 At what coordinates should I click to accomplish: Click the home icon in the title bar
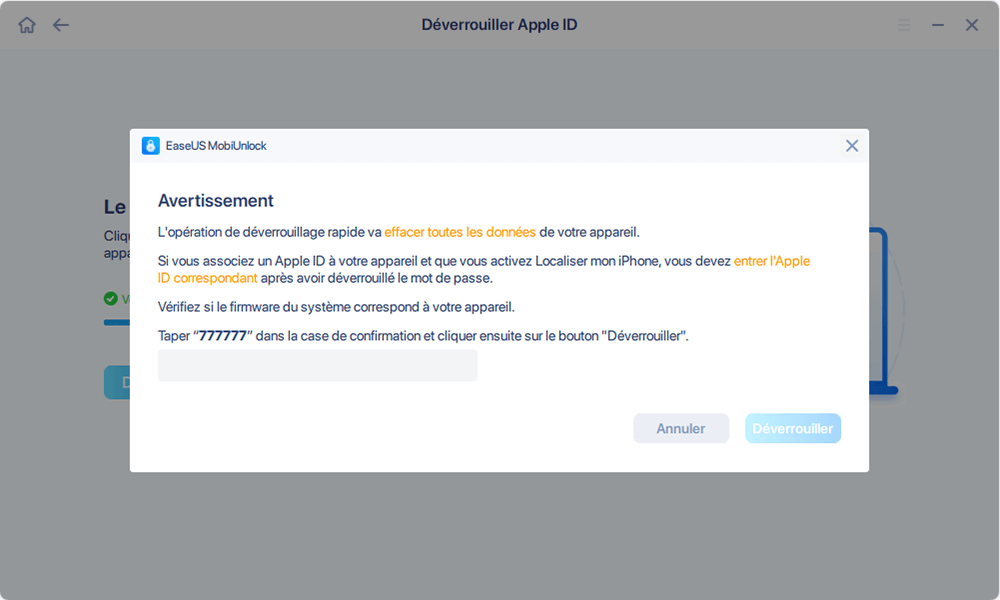26,24
